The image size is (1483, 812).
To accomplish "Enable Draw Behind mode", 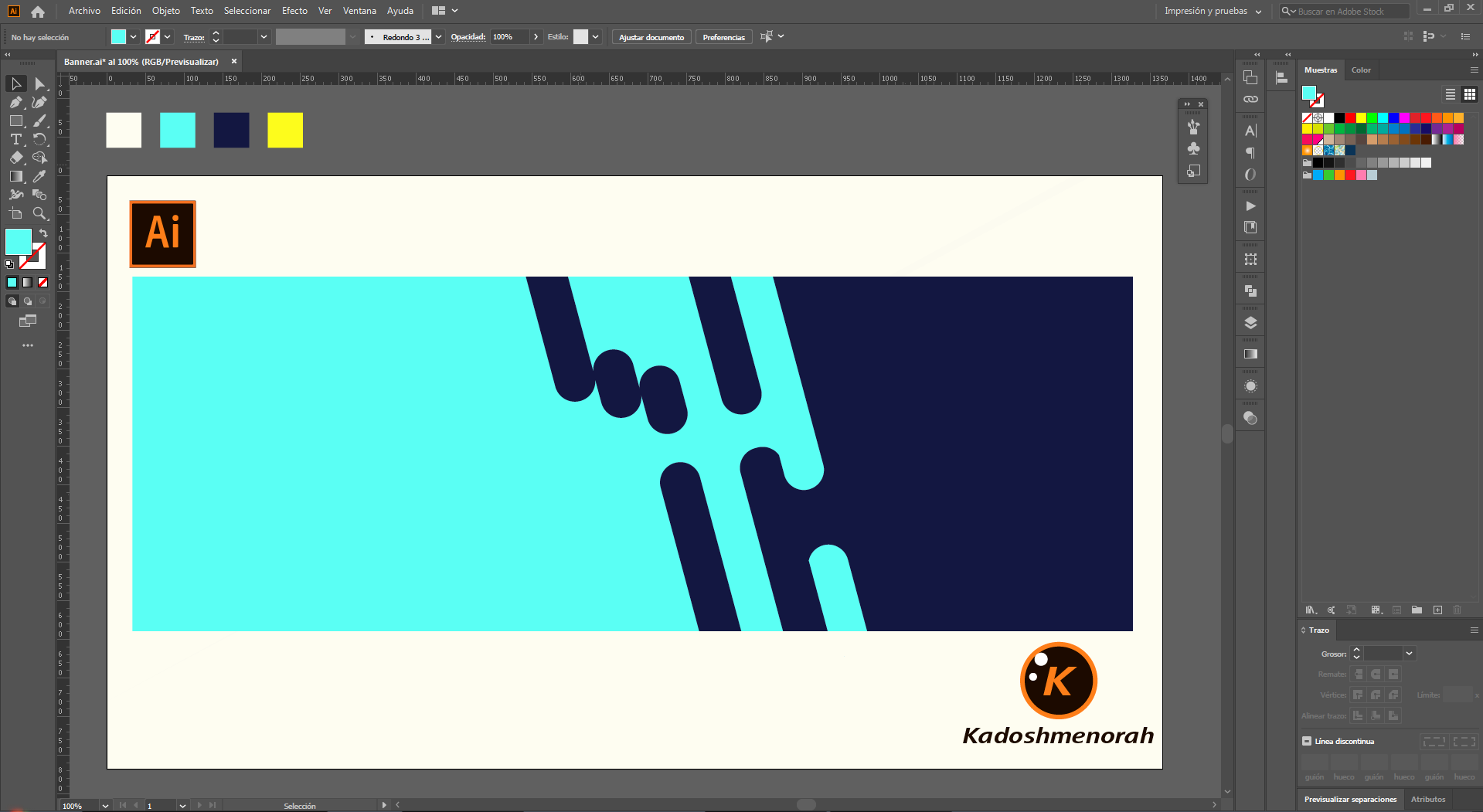I will click(x=28, y=301).
